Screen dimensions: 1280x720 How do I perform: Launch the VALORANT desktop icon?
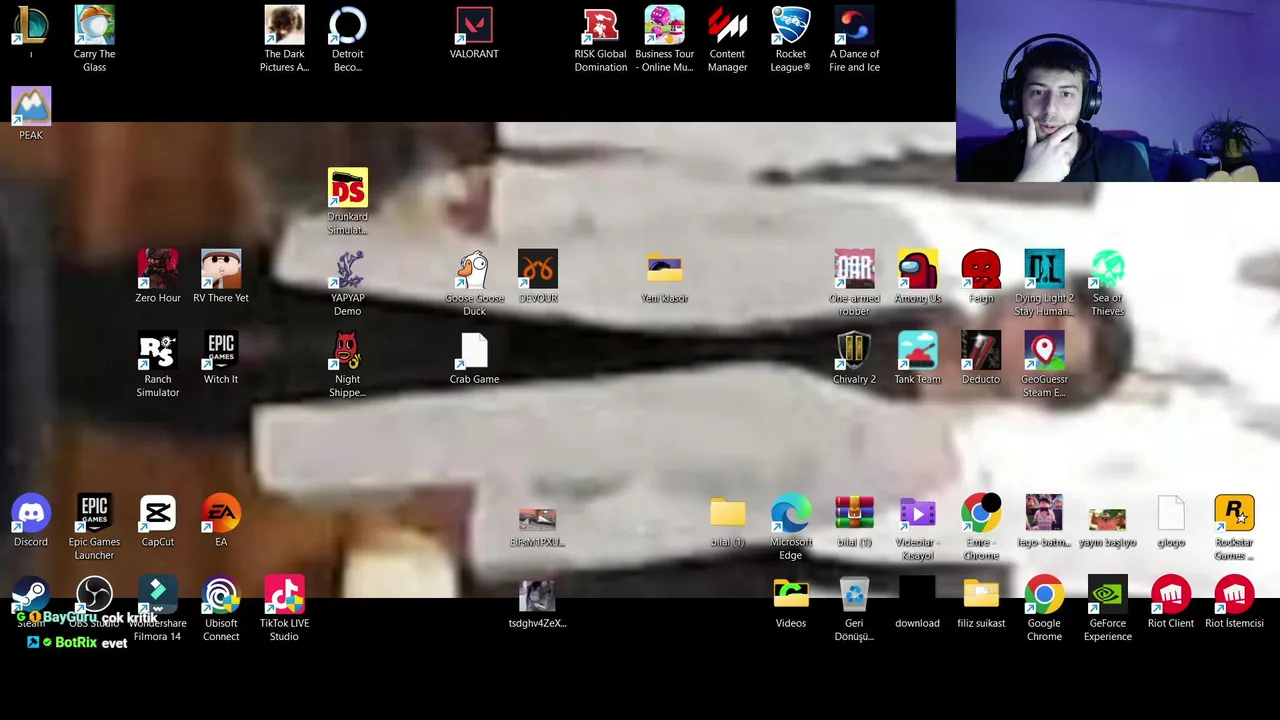click(474, 33)
